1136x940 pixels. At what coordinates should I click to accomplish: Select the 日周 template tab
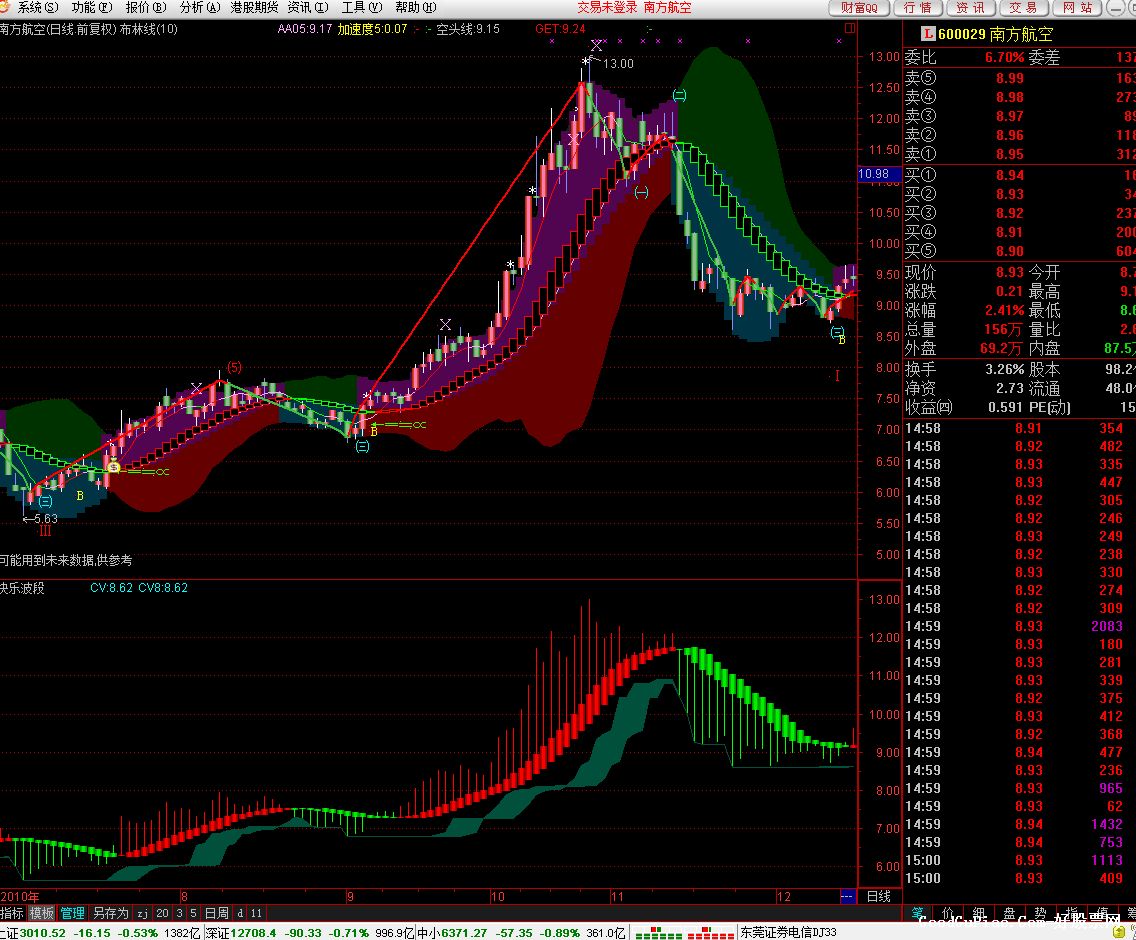pos(217,913)
